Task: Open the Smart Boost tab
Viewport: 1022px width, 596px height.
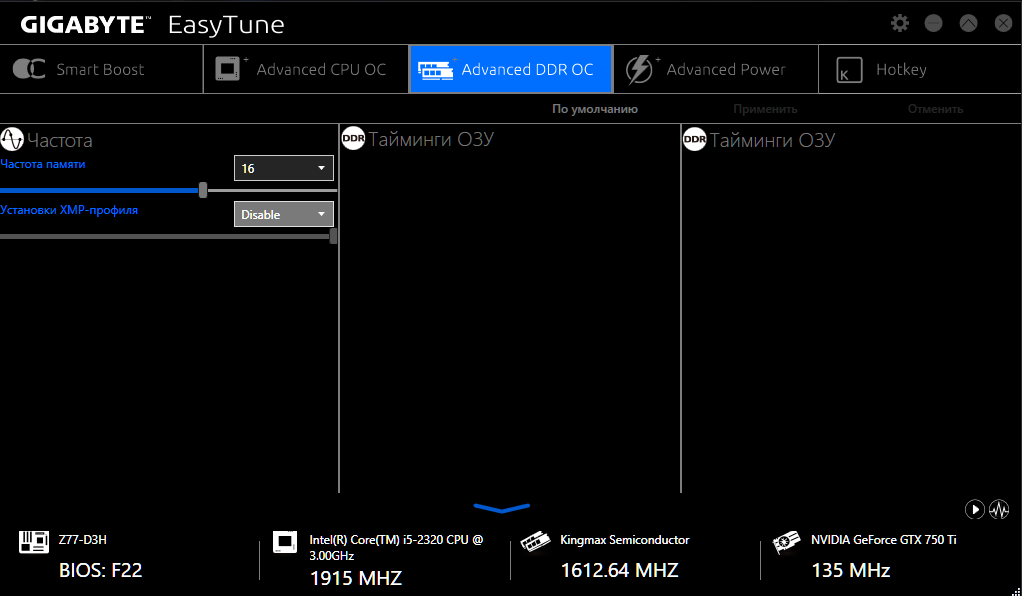Action: (101, 69)
